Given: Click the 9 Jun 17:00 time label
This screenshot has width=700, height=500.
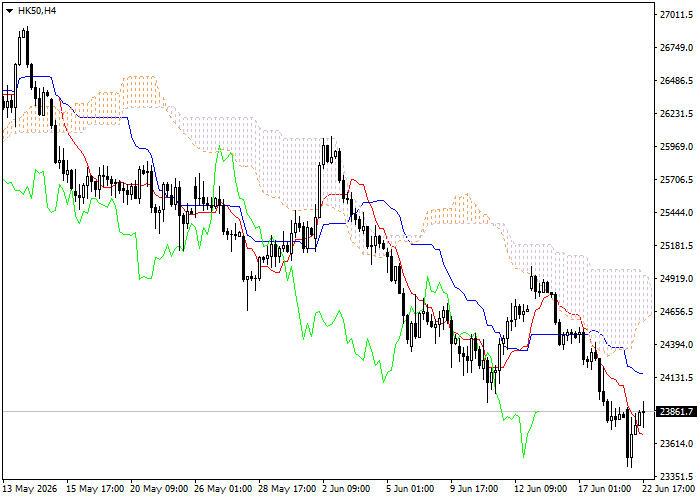Looking at the screenshot, I should 474,489.
